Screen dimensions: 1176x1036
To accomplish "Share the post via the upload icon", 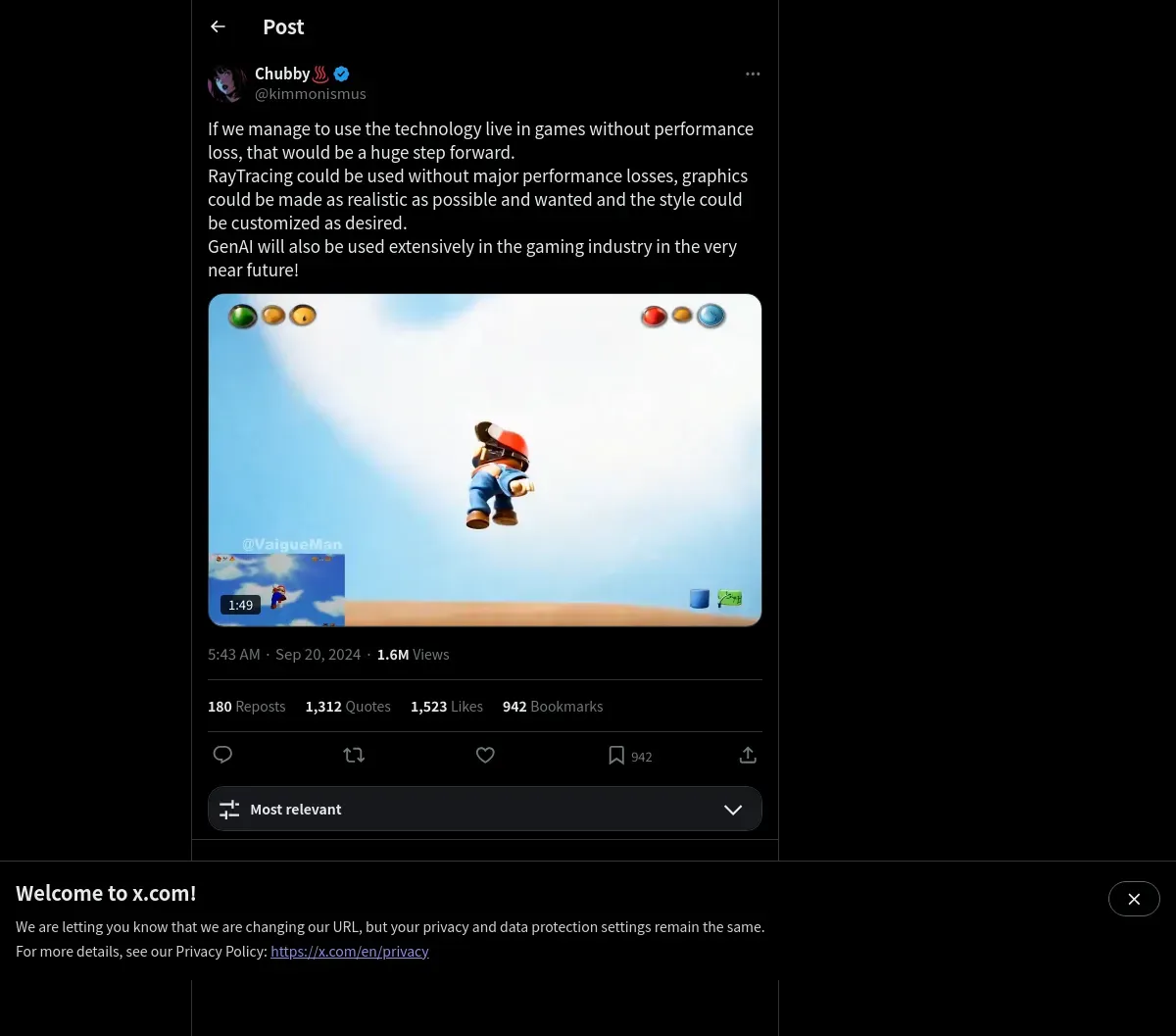I will 748,755.
